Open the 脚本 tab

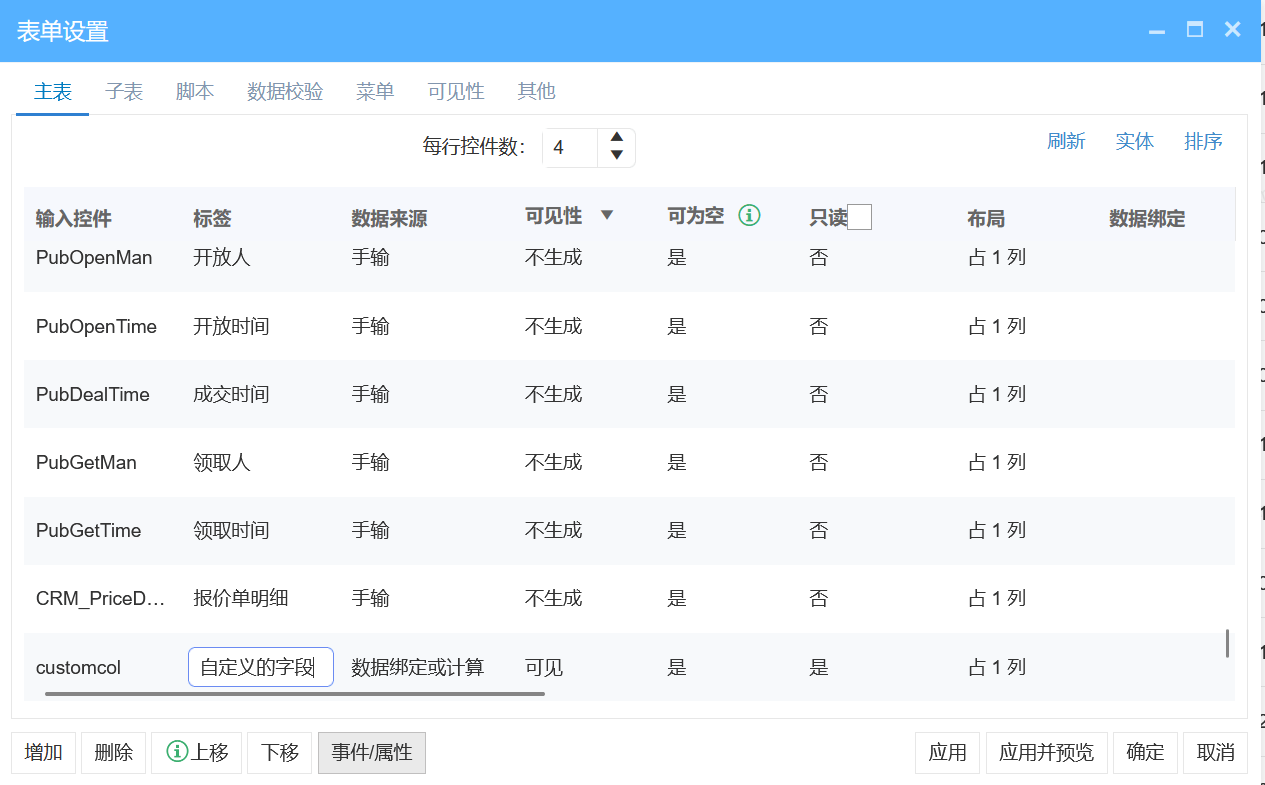194,91
